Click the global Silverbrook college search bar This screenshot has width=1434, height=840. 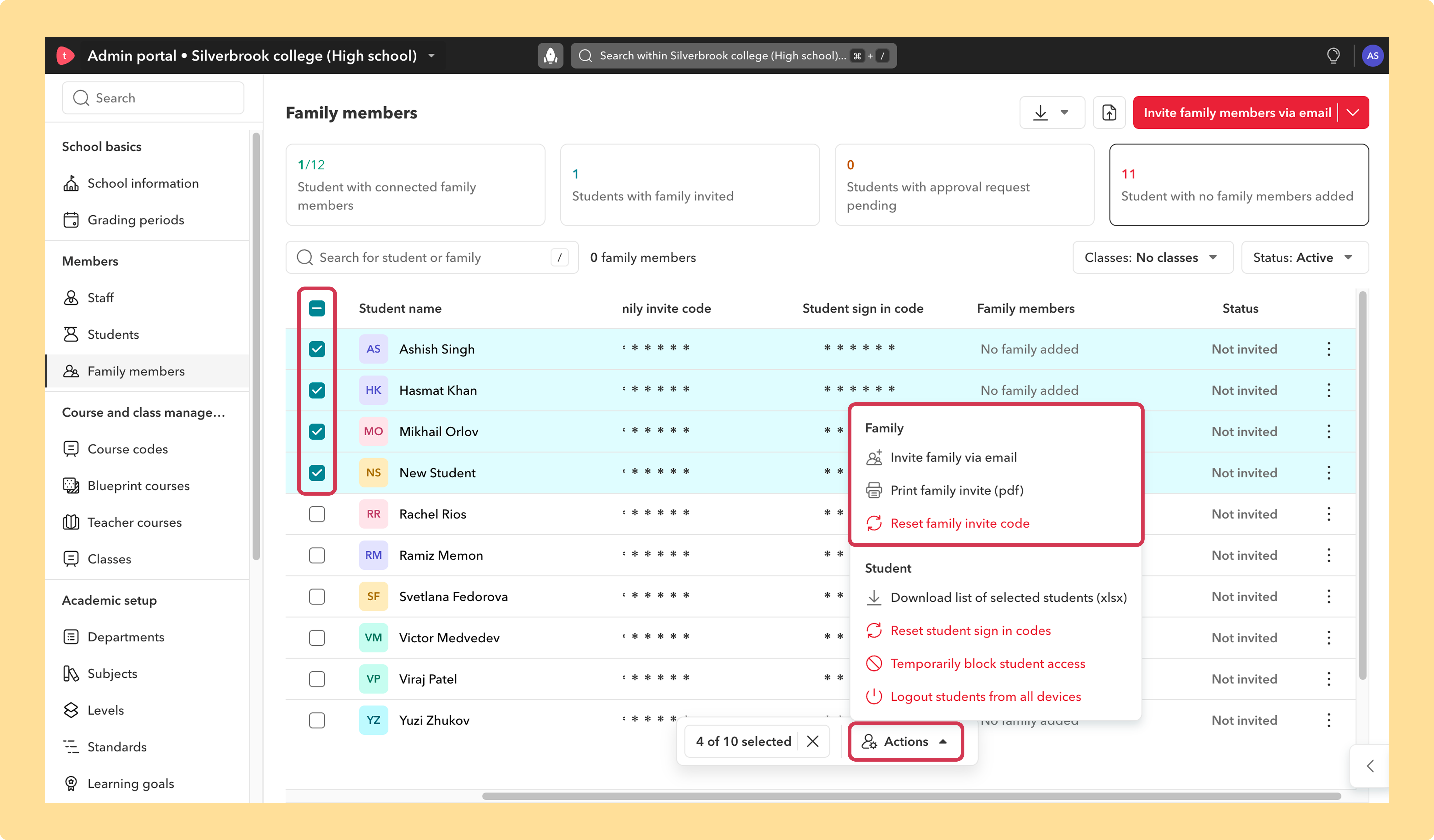pos(734,56)
